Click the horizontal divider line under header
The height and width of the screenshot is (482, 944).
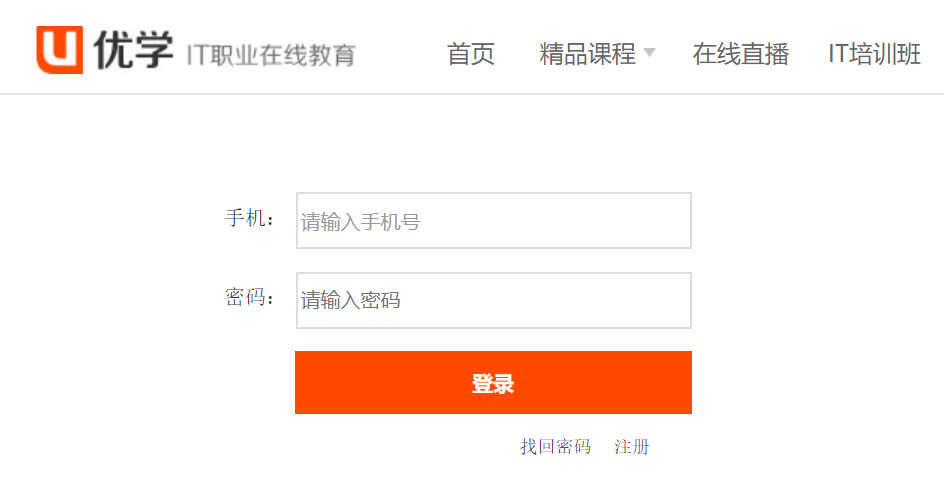point(472,94)
